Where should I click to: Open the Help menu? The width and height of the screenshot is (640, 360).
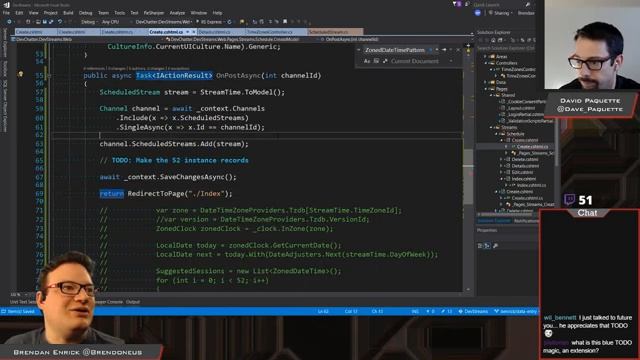pyautogui.click(x=218, y=13)
